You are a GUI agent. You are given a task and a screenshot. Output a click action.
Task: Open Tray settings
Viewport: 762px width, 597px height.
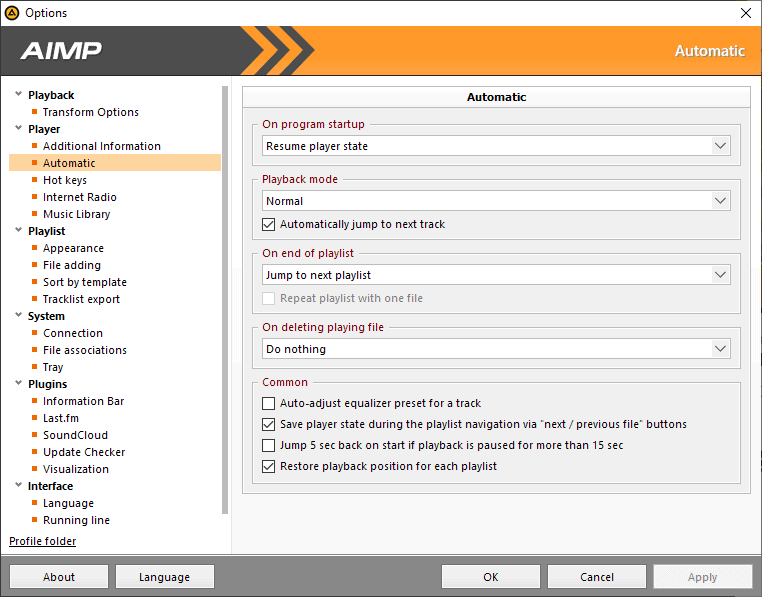(x=53, y=367)
